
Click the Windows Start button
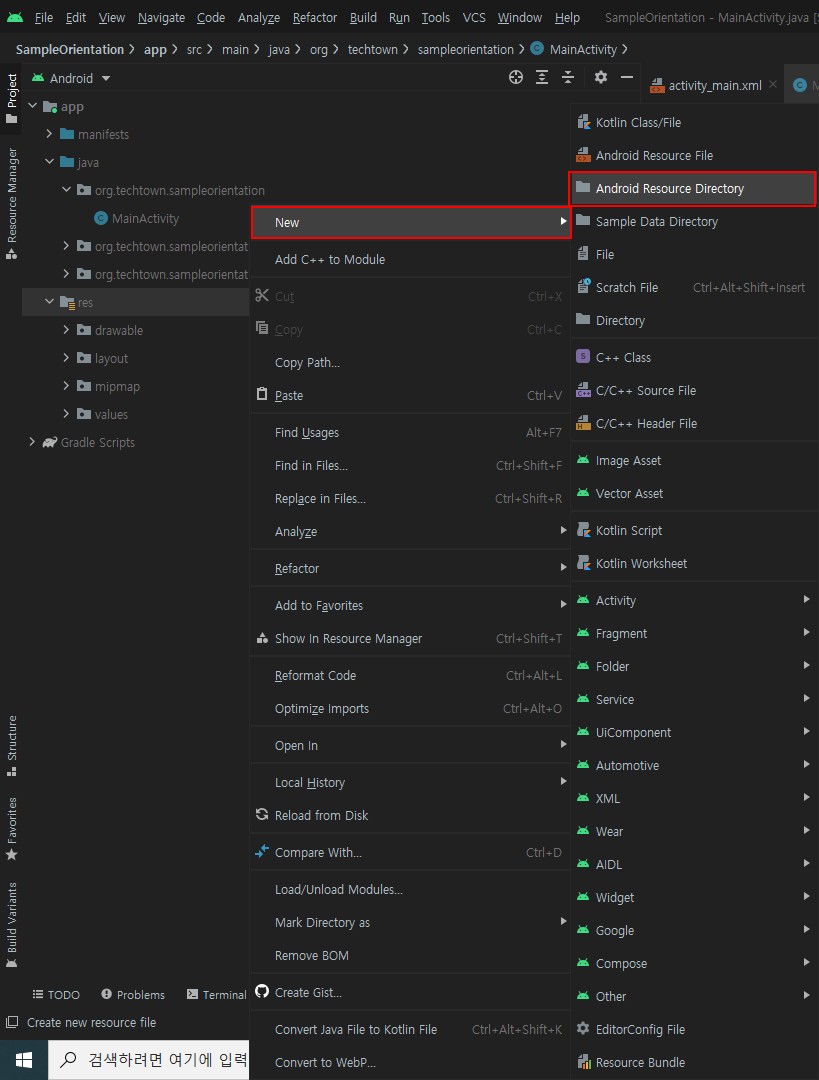click(23, 1060)
